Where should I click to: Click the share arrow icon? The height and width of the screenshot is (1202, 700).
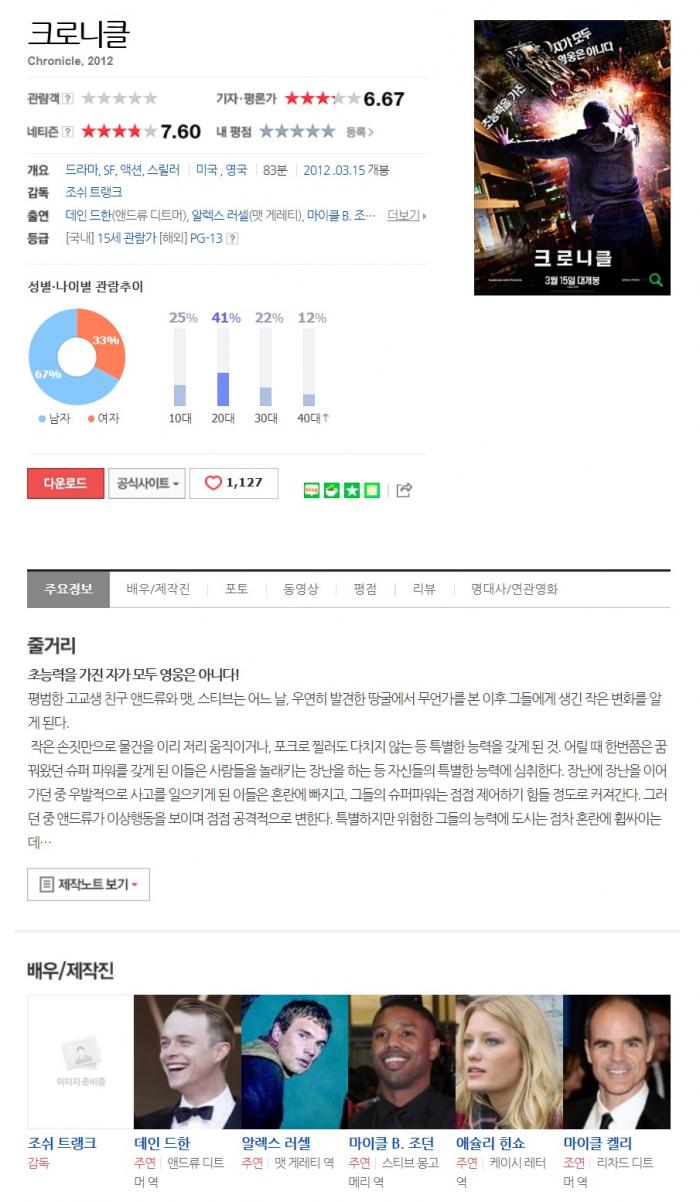(404, 490)
